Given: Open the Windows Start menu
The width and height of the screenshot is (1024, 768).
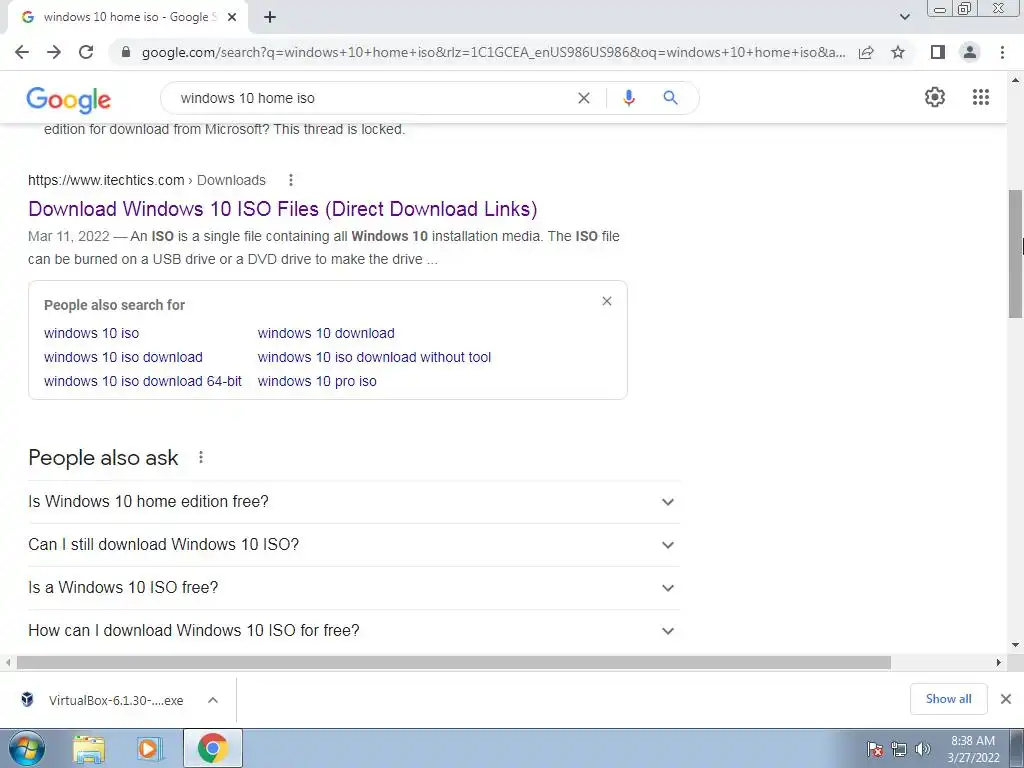Looking at the screenshot, I should click(27, 748).
